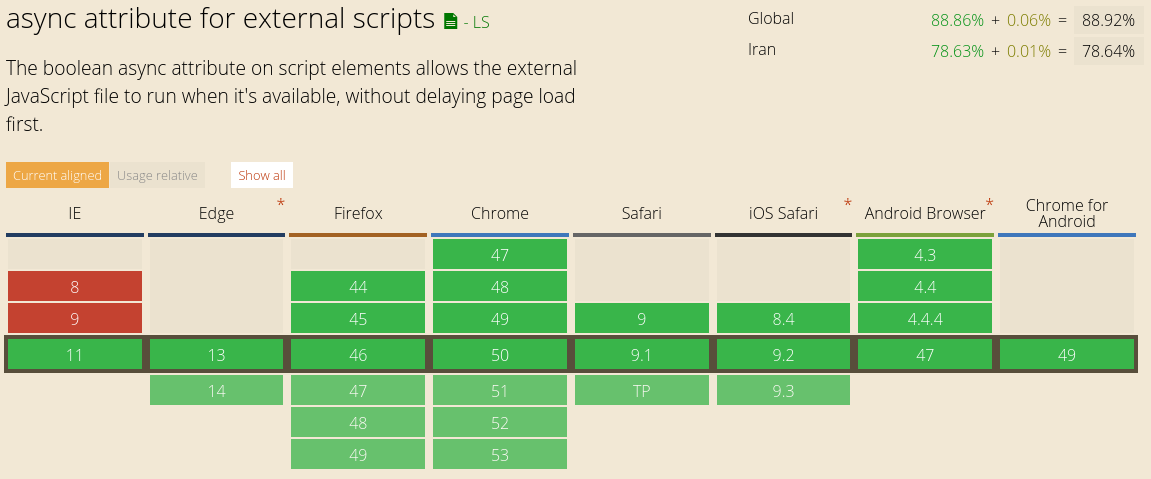Screen dimensions: 1151x479
Task: Select the IE 9 unsupported cell
Action: tap(75, 318)
